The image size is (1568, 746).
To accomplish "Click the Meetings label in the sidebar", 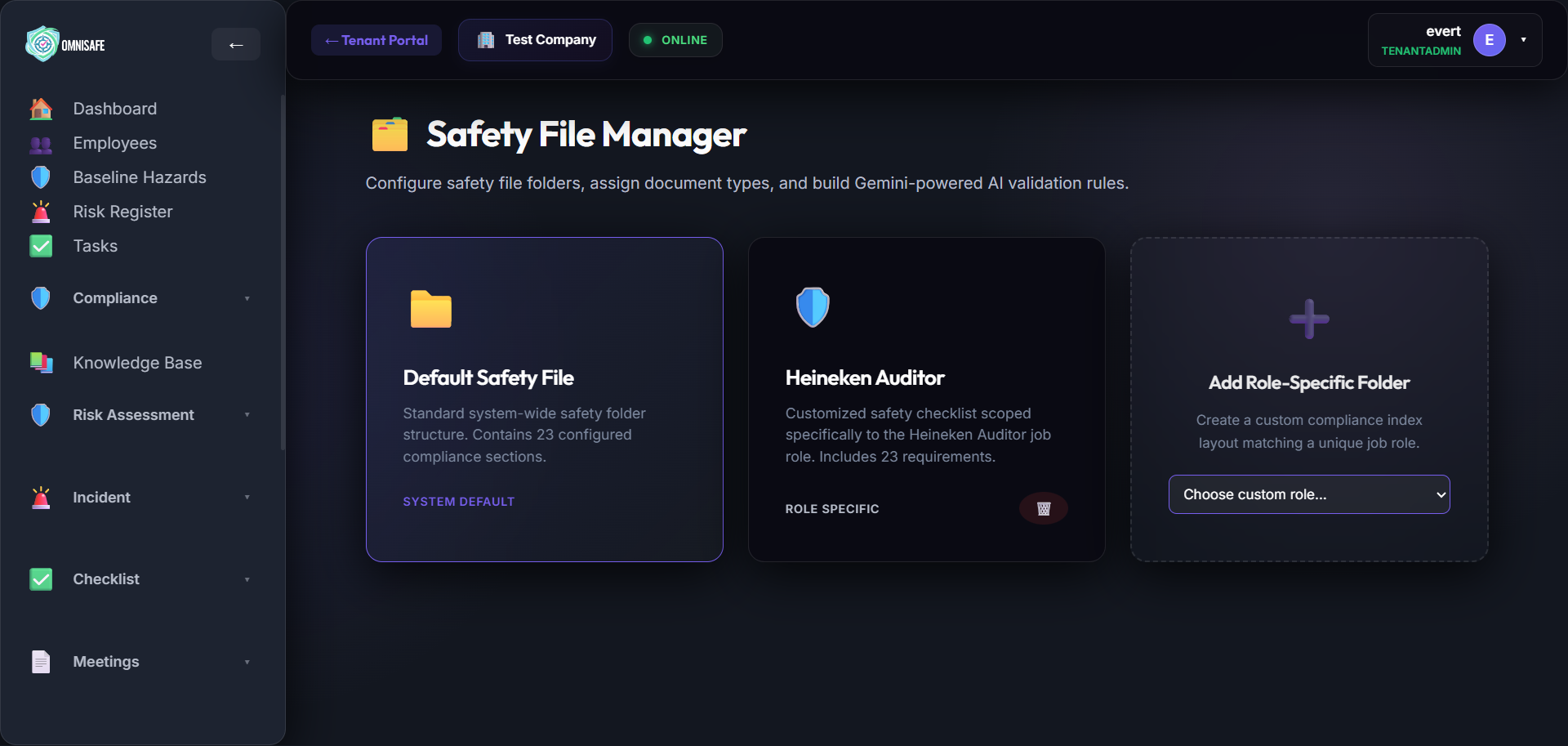I will tap(106, 662).
